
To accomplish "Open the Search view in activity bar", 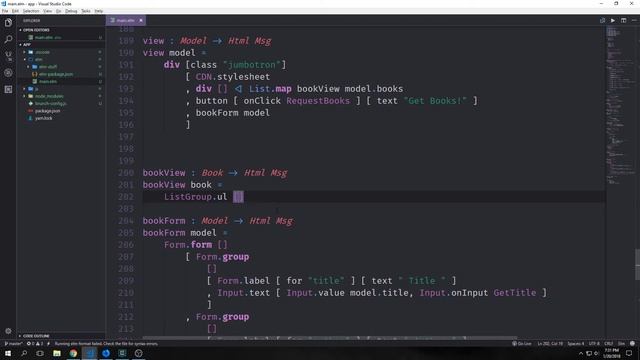I will pyautogui.click(x=8, y=40).
